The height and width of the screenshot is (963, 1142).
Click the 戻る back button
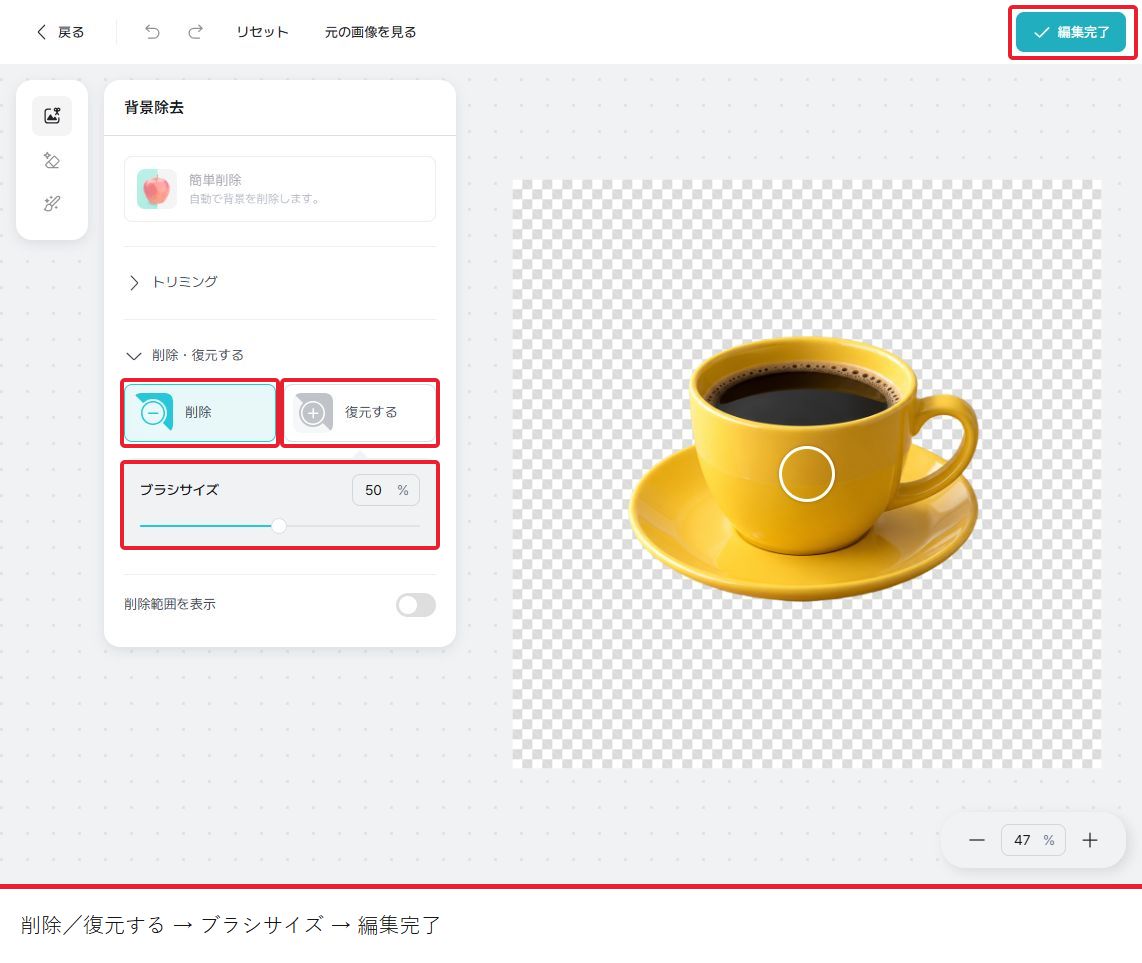coord(60,32)
